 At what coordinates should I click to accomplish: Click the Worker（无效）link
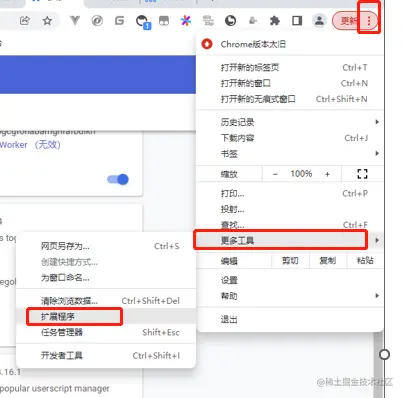[x=30, y=145]
